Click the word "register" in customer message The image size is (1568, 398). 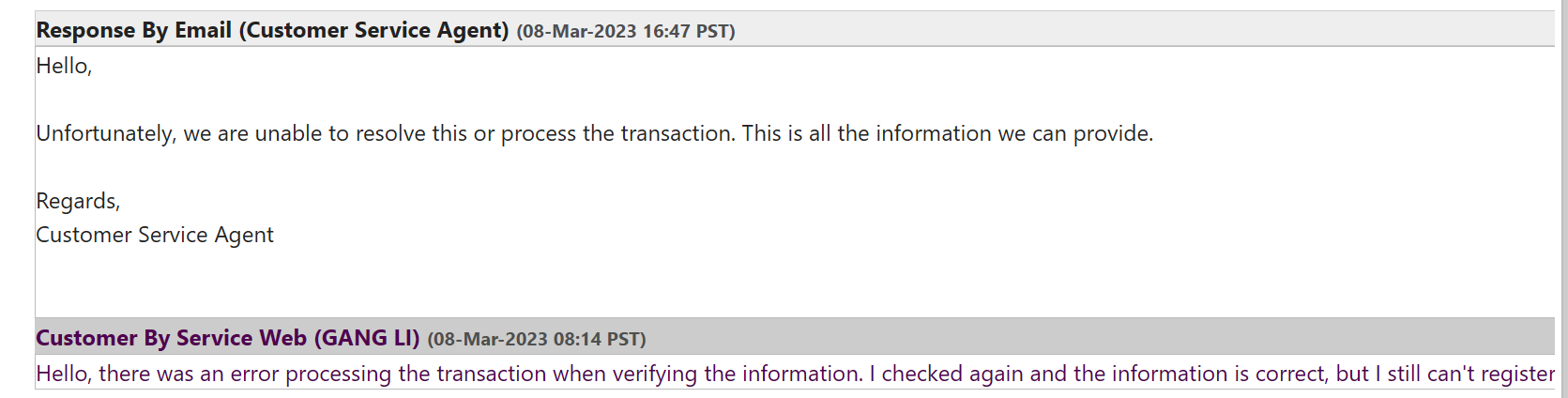pos(1517,374)
